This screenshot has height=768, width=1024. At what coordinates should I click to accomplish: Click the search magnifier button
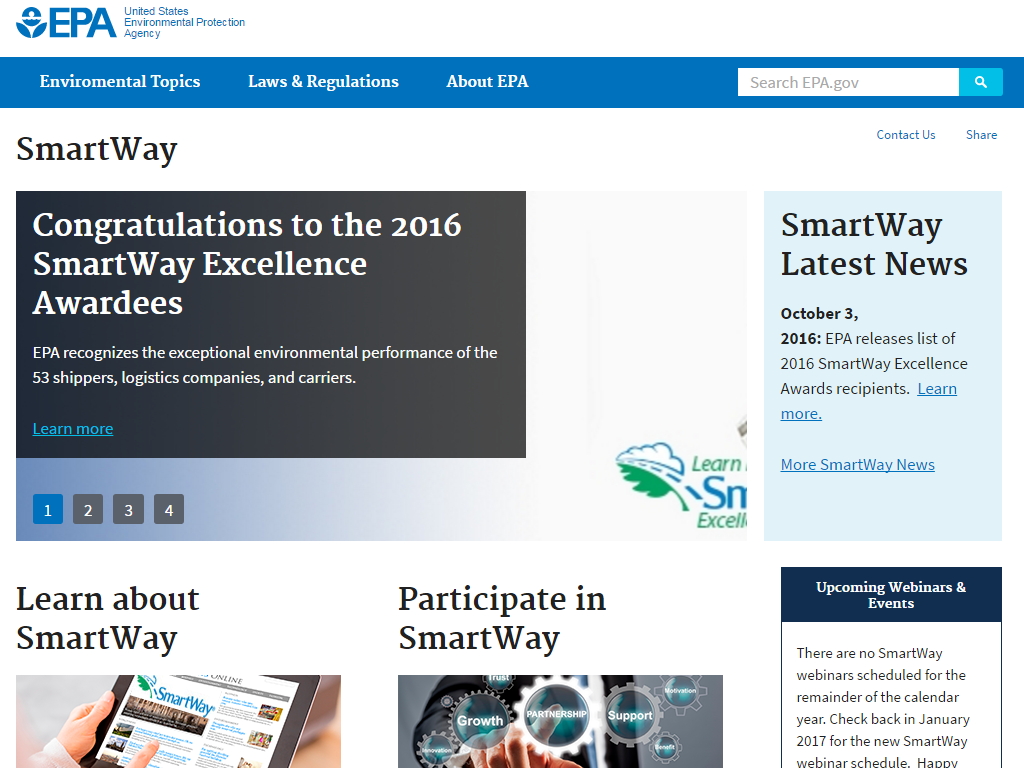coord(980,82)
